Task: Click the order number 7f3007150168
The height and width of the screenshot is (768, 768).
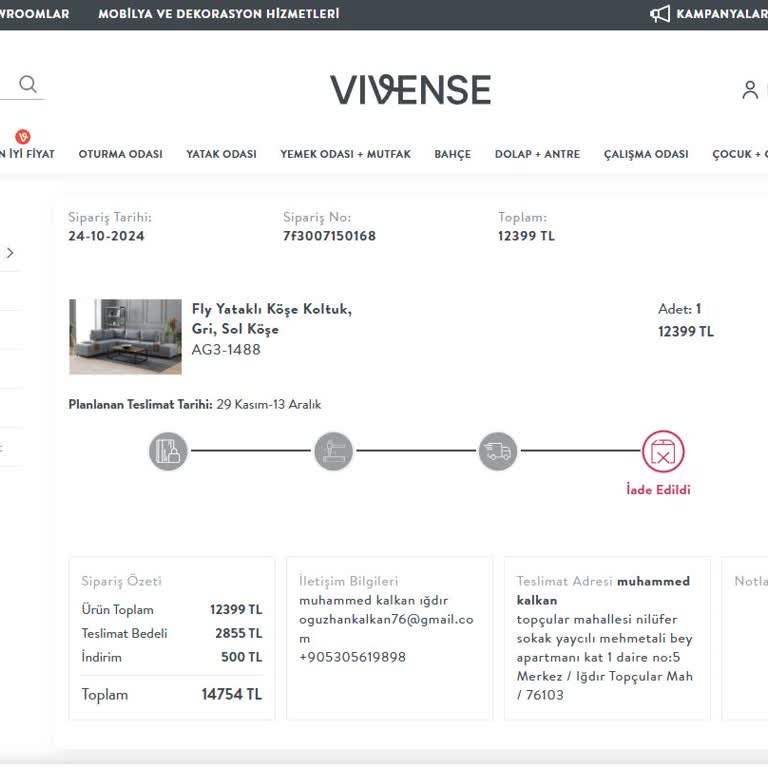Action: click(330, 236)
